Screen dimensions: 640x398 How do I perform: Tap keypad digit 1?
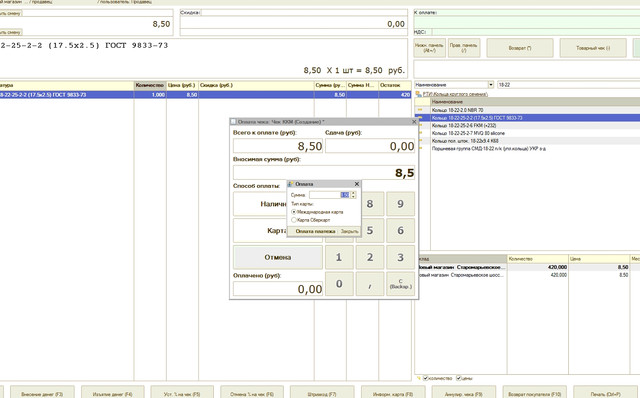tap(339, 257)
